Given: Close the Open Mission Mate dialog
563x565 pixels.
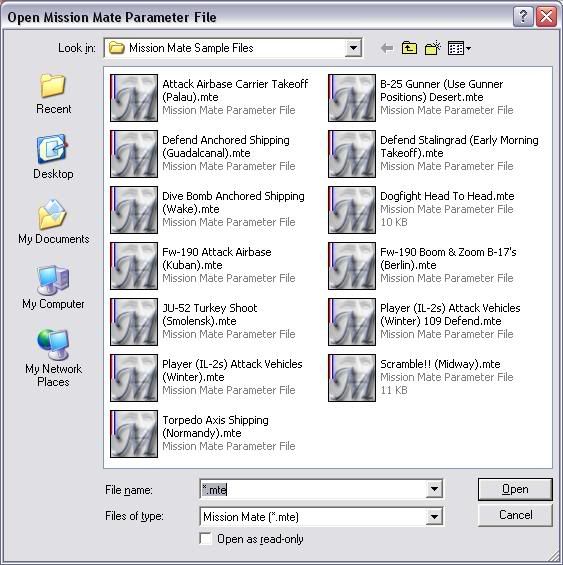Looking at the screenshot, I should pos(546,17).
